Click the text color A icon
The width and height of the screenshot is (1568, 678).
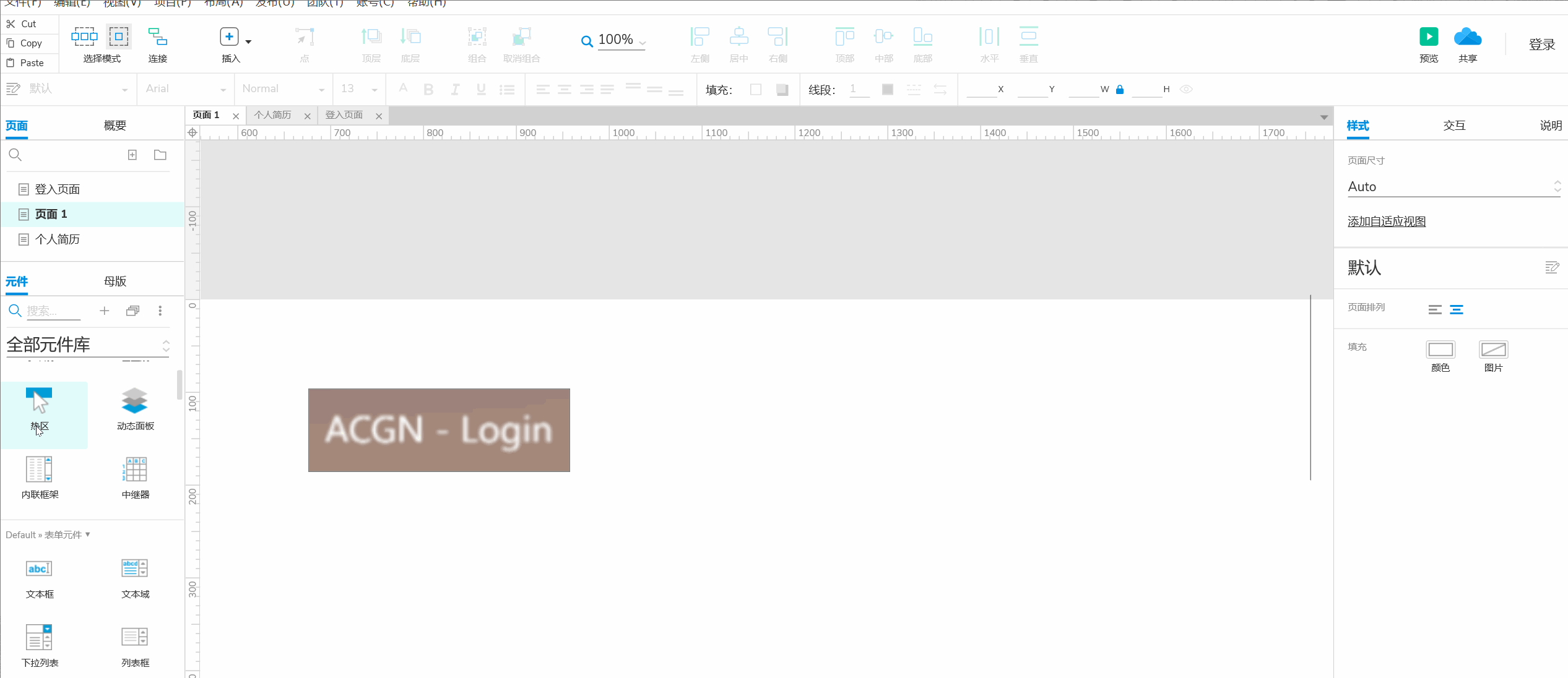pos(403,88)
